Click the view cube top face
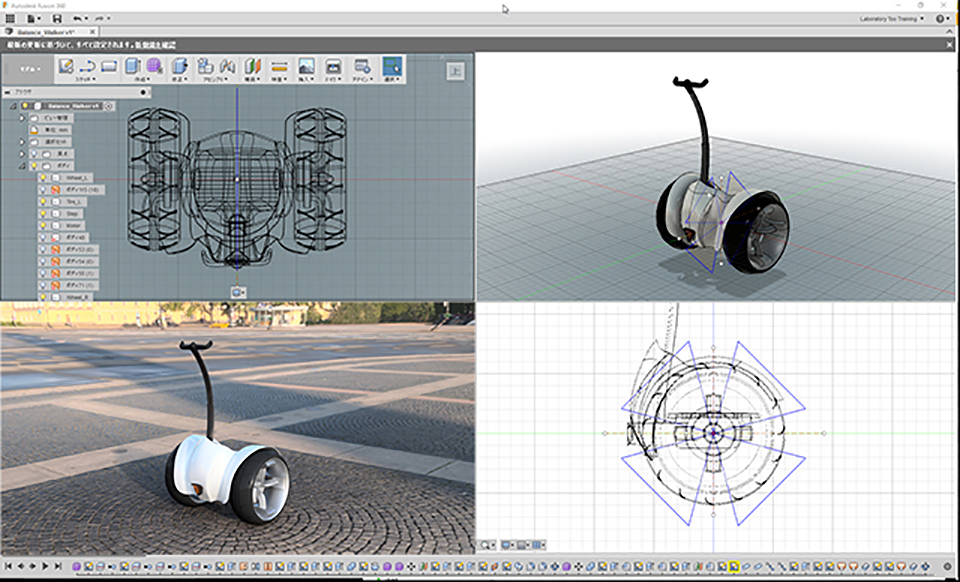The image size is (960, 582). tap(455, 70)
